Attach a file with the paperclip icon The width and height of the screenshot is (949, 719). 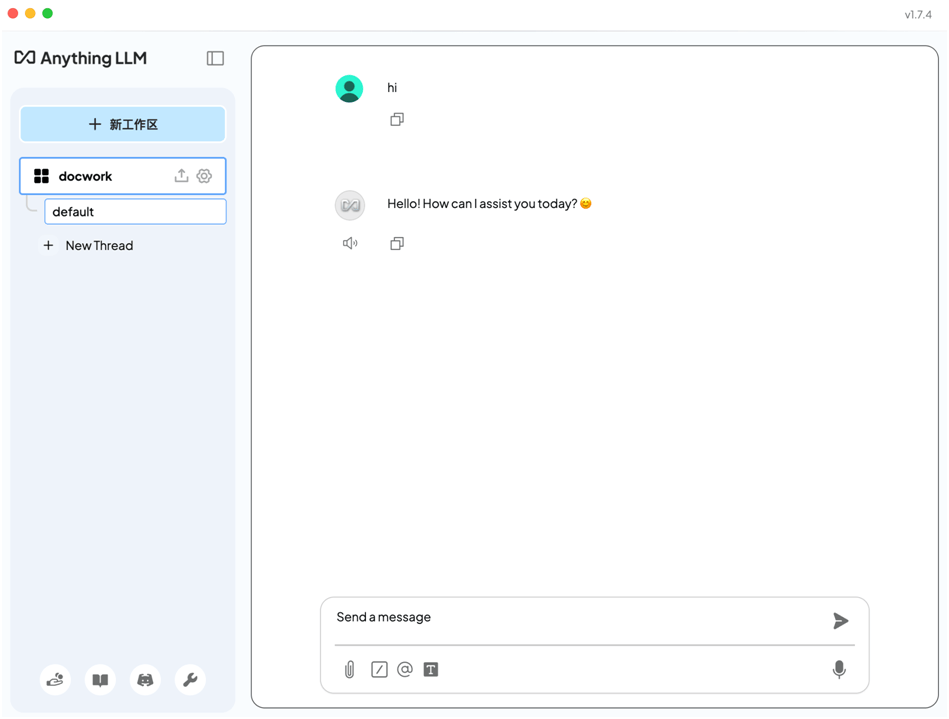point(350,669)
